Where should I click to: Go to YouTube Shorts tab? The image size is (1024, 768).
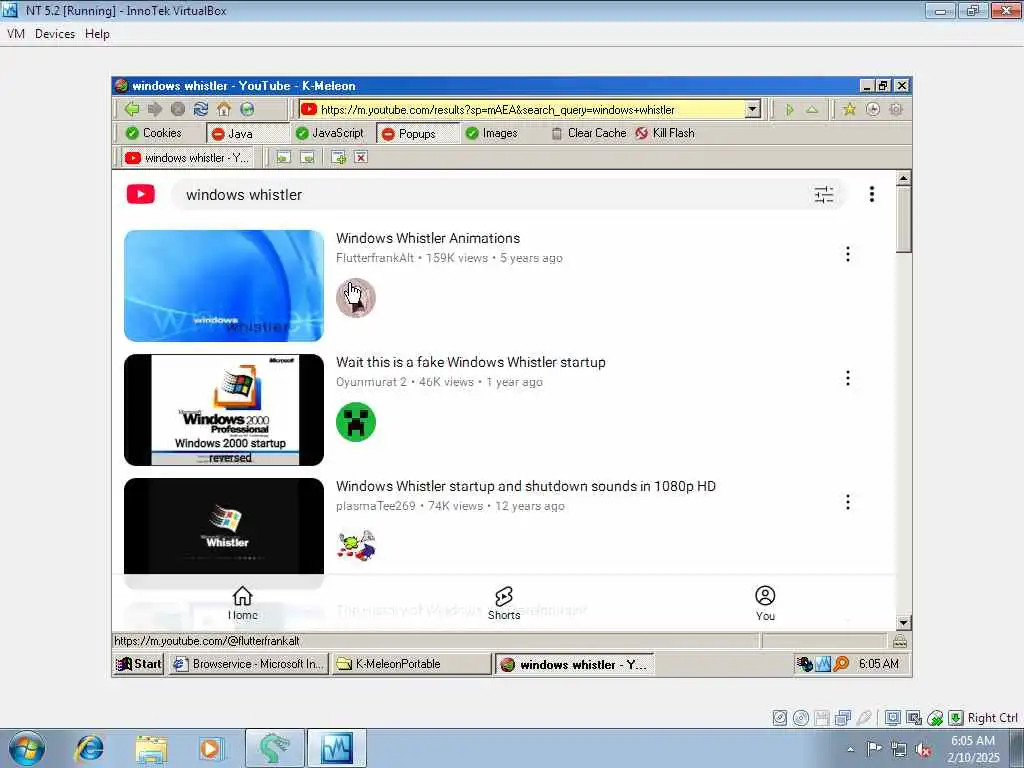(x=504, y=603)
